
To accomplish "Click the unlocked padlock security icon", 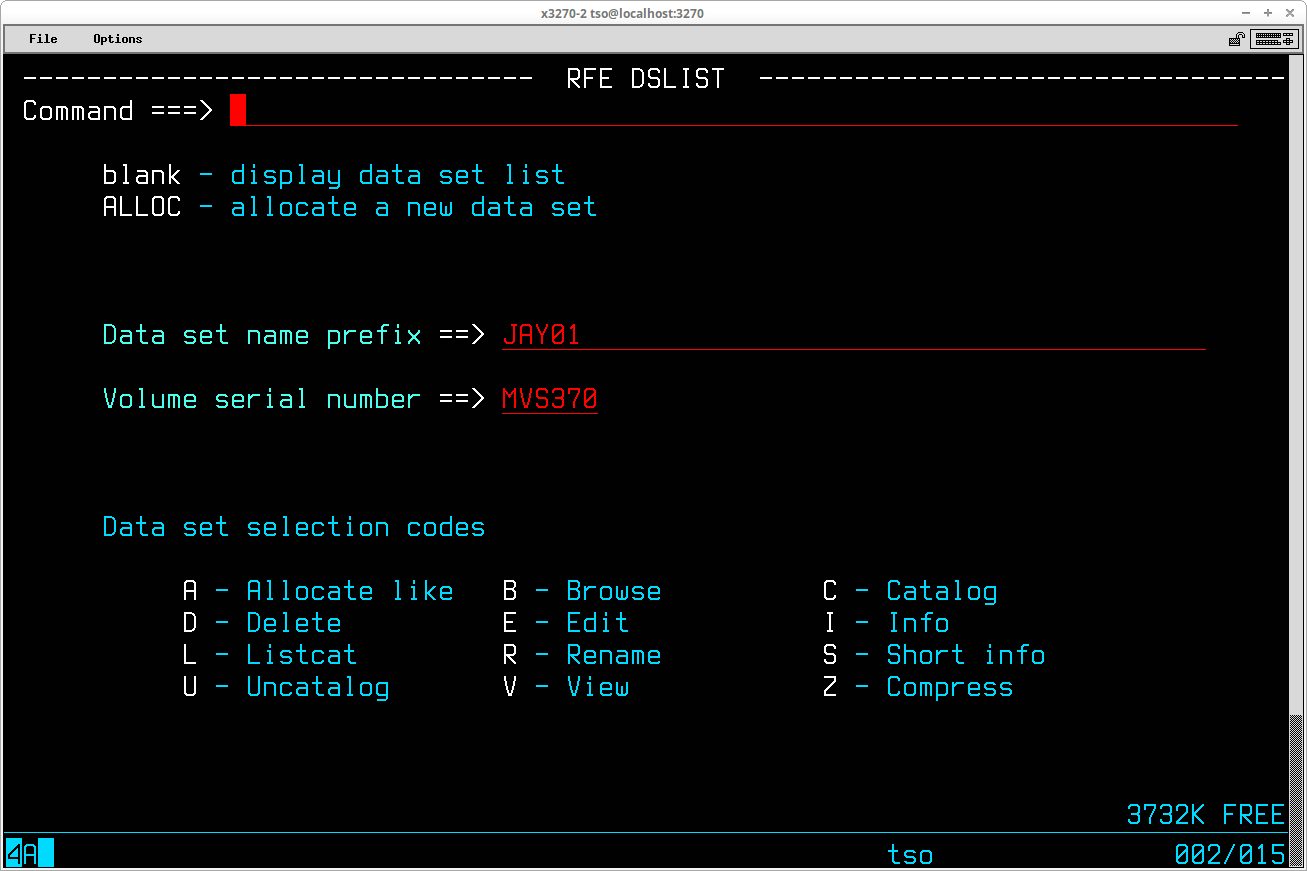I will click(1237, 39).
